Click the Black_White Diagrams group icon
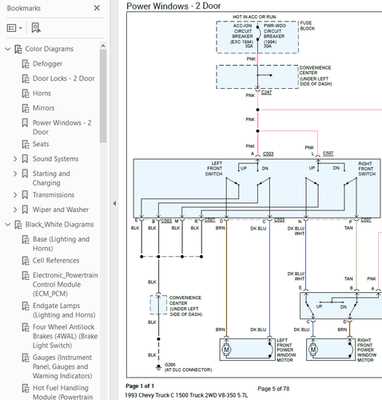The height and width of the screenshot is (400, 382). [x=18, y=225]
